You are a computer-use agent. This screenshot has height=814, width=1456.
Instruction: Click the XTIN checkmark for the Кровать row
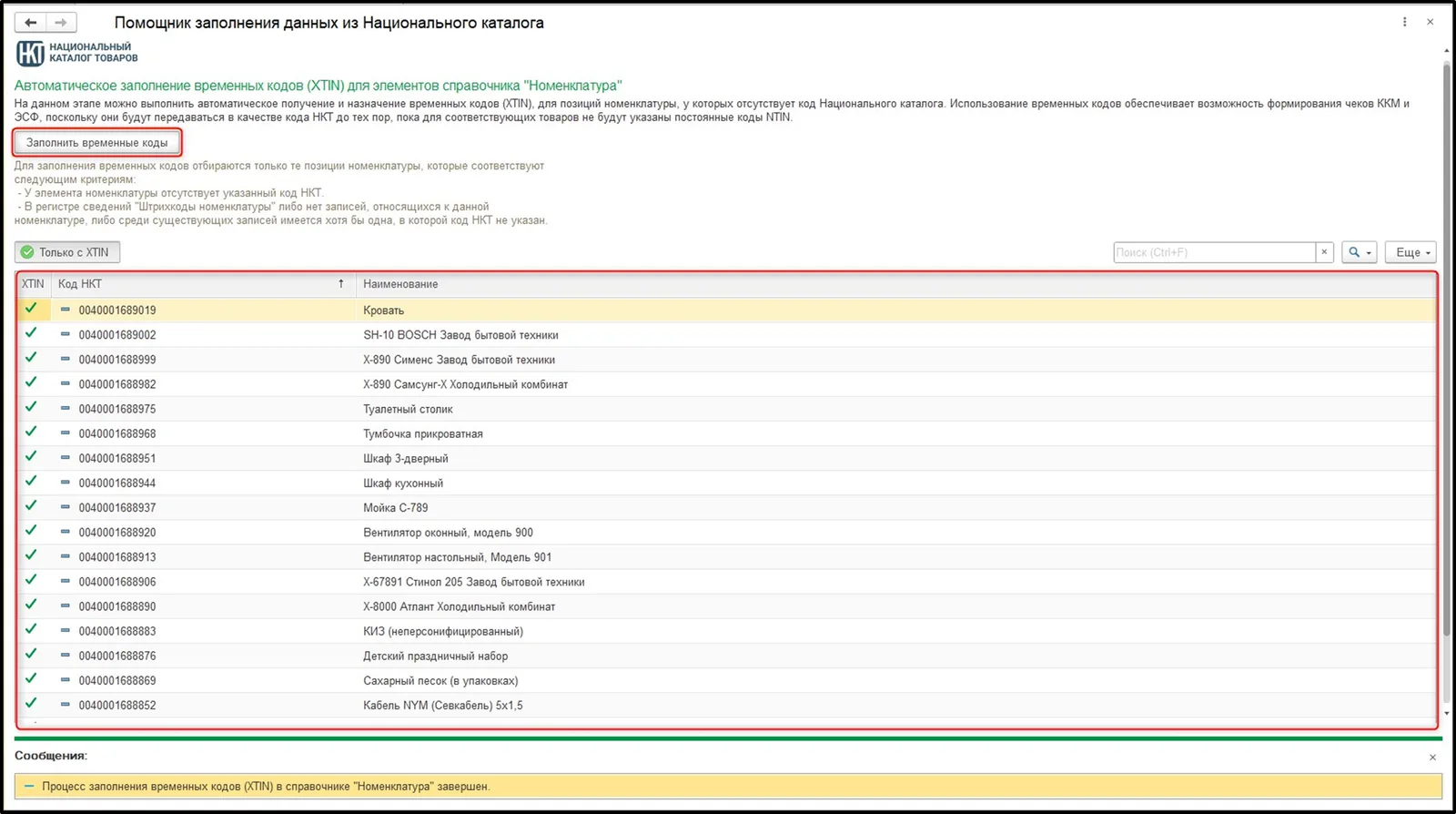click(x=31, y=309)
